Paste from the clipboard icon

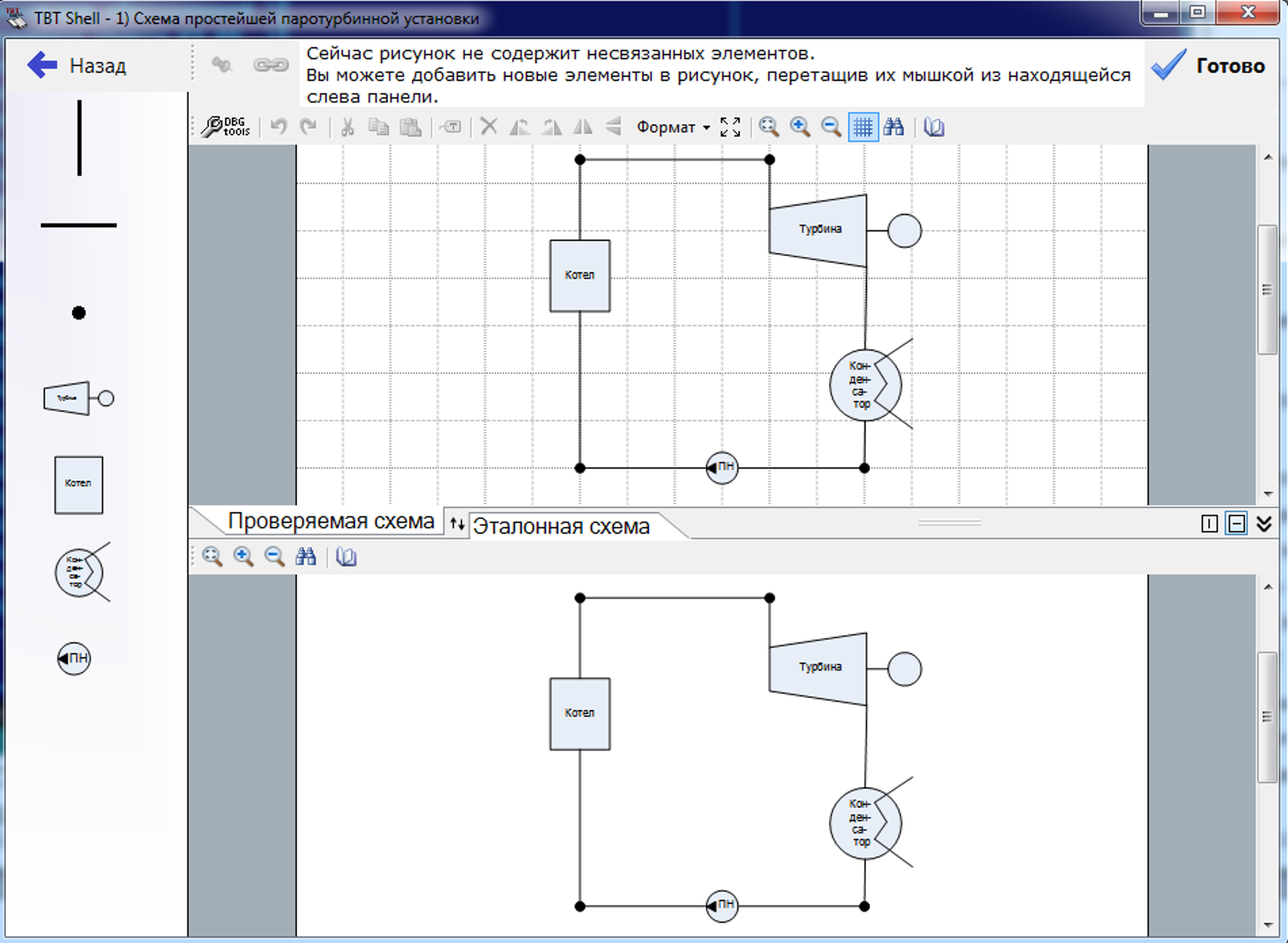pyautogui.click(x=411, y=127)
